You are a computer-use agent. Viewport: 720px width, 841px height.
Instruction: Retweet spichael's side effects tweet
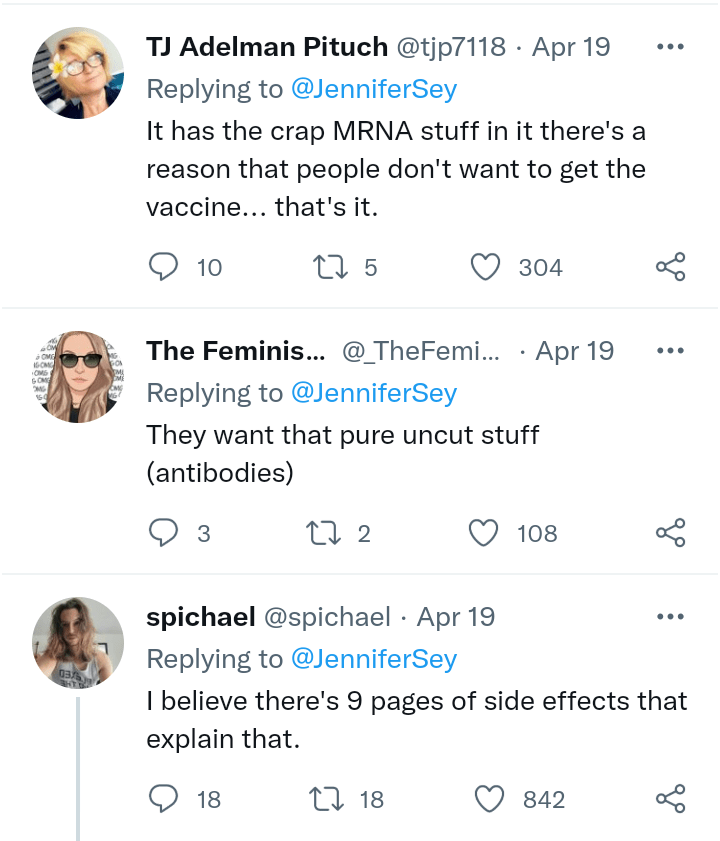(x=327, y=799)
